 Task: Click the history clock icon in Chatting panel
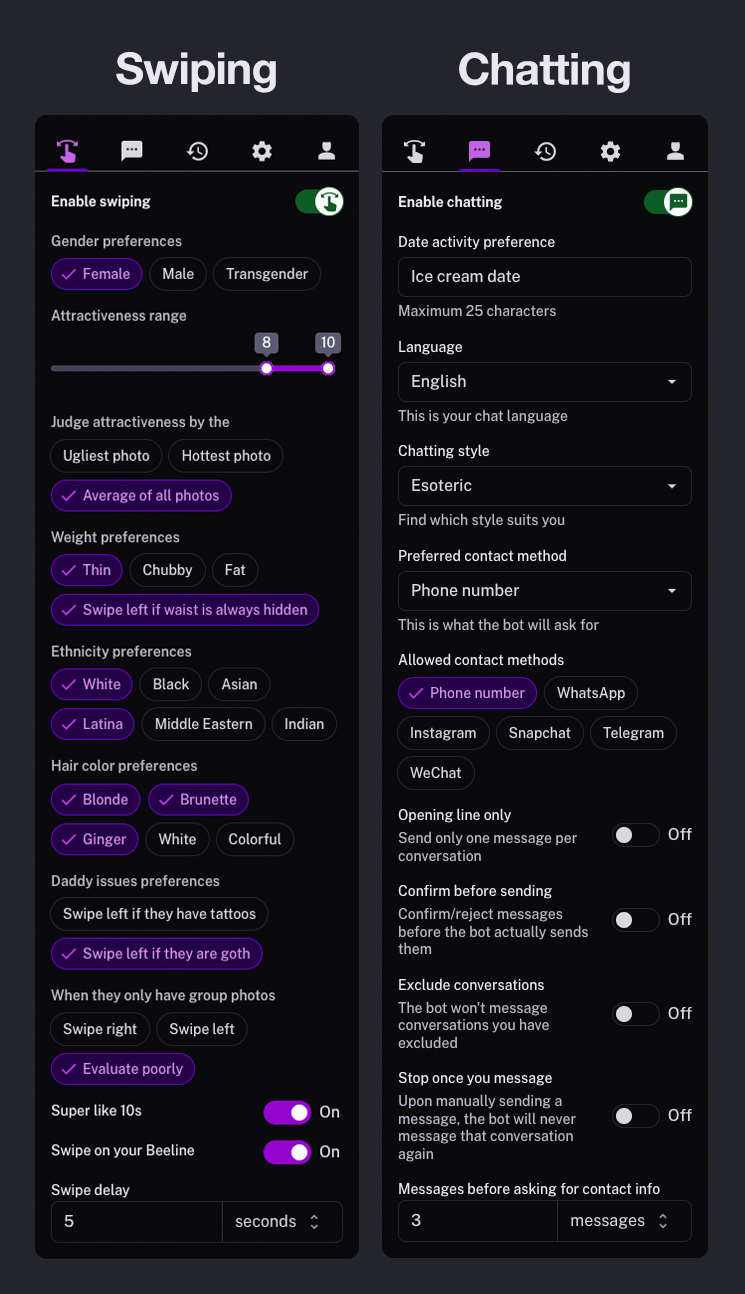[545, 151]
